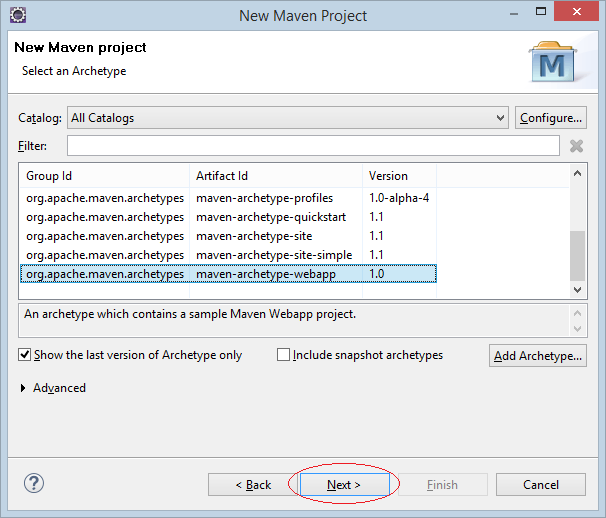Image resolution: width=606 pixels, height=518 pixels.
Task: Select the maven-archetype-site row
Action: 228,236
